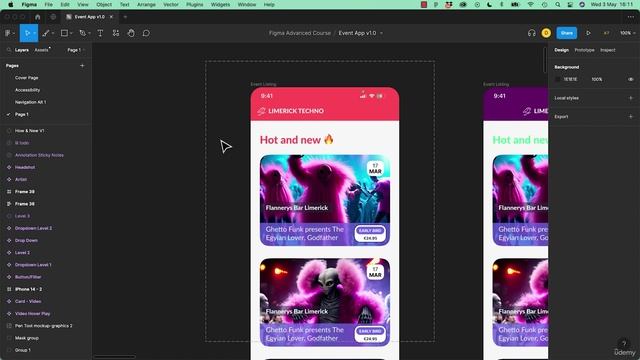Viewport: 640px width, 360px height.
Task: Switch to the Assets tab
Action: (x=41, y=50)
